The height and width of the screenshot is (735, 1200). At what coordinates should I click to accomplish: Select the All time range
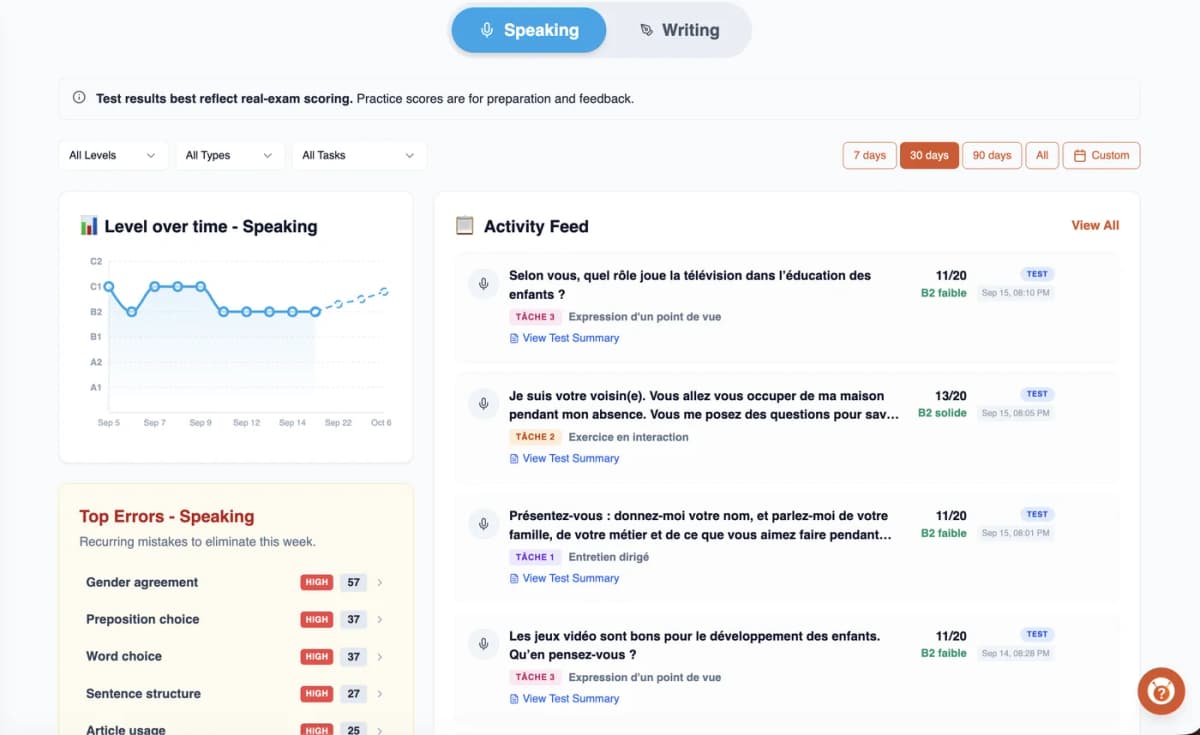[x=1042, y=155]
